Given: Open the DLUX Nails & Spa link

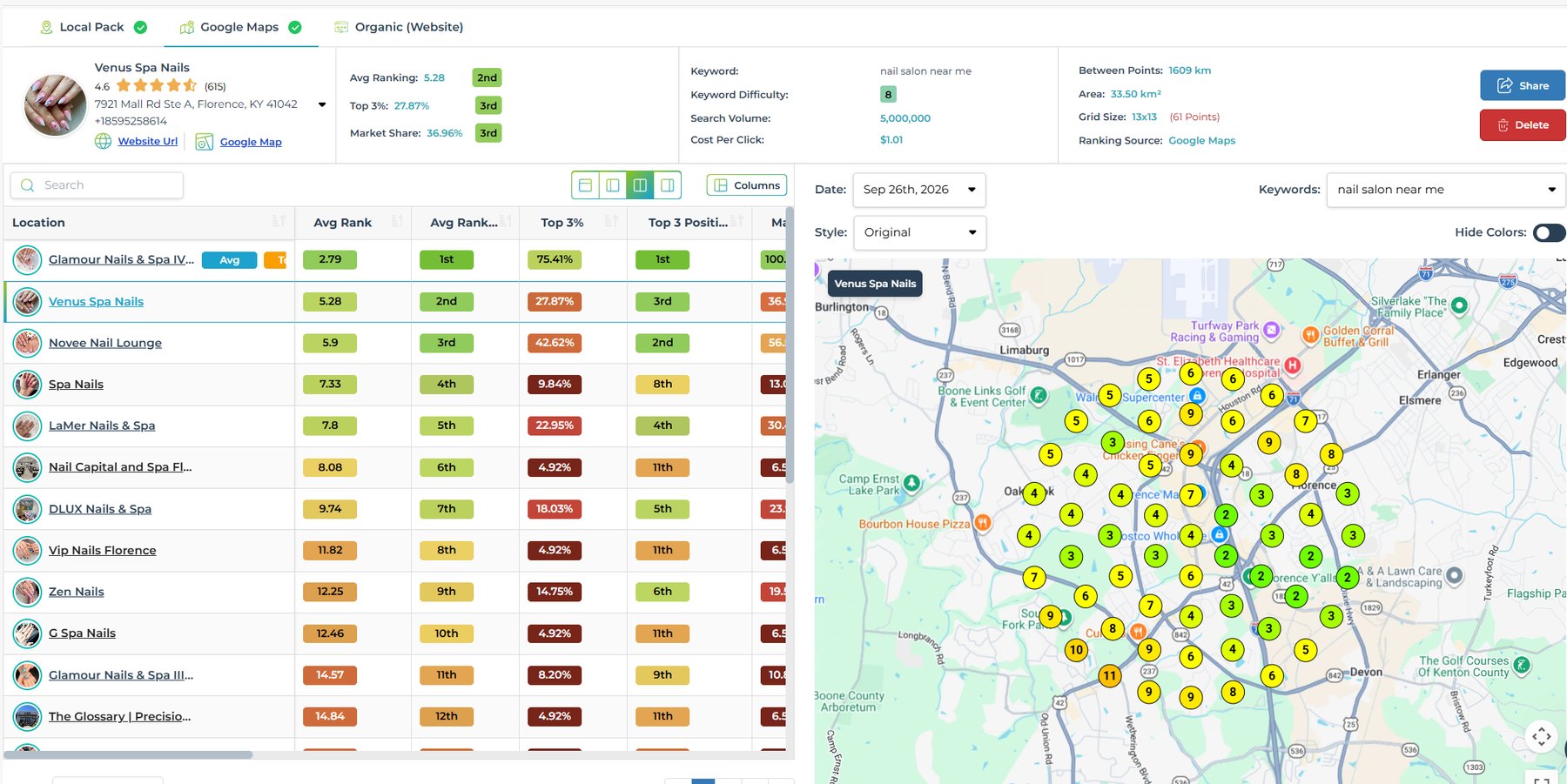Looking at the screenshot, I should pos(100,509).
